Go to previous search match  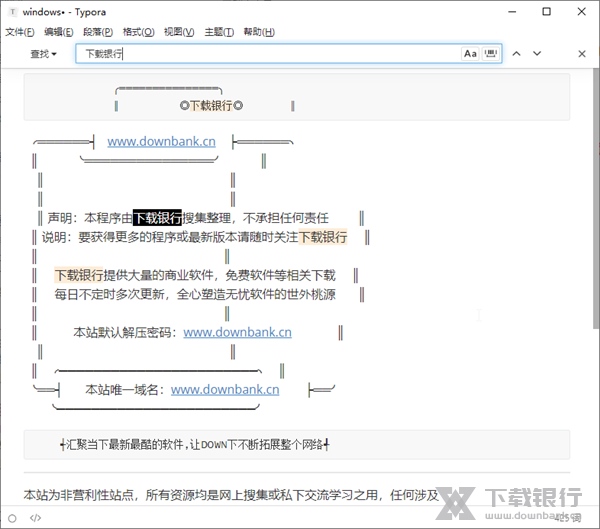(x=517, y=54)
